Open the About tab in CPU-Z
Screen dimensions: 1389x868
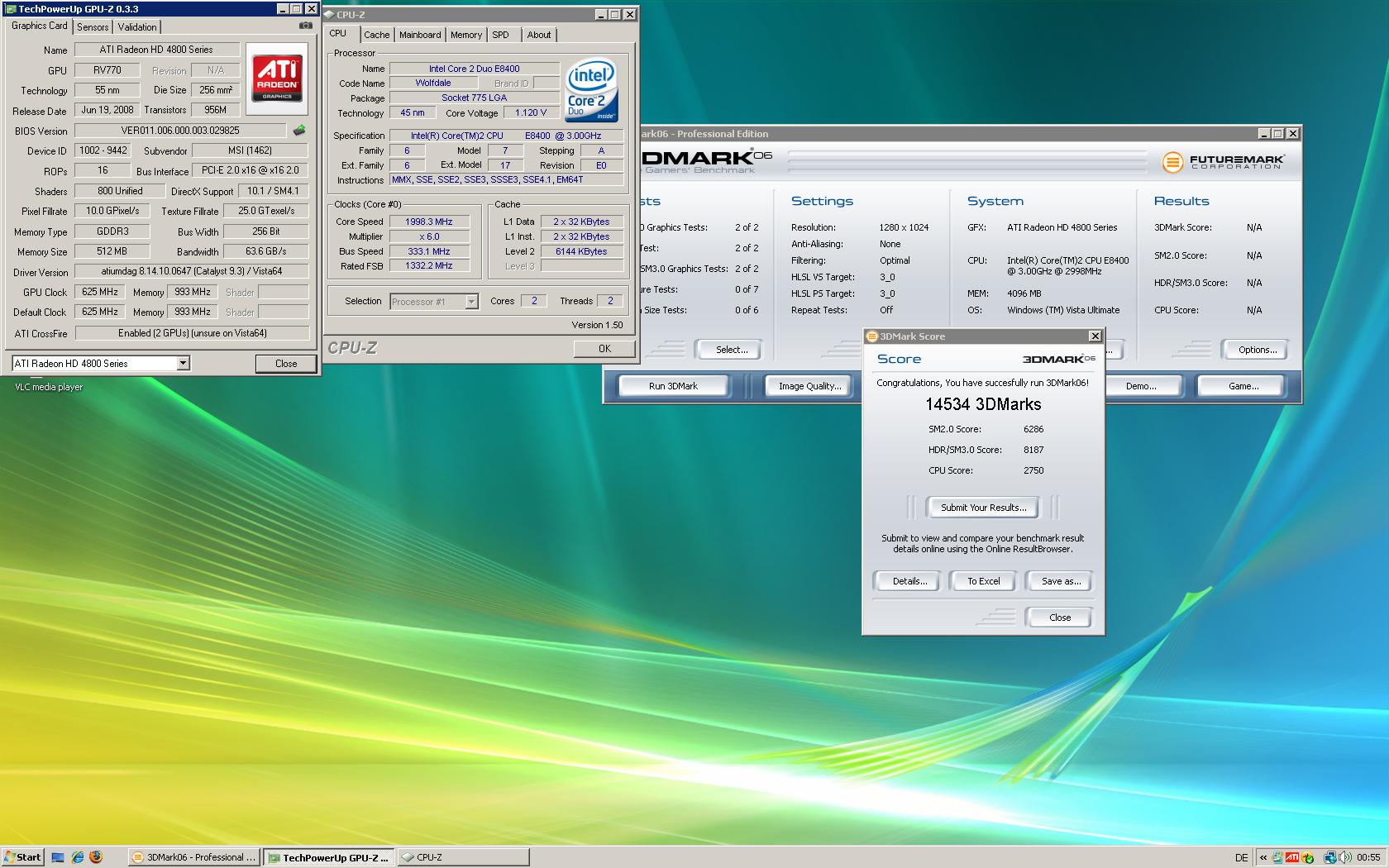click(539, 35)
